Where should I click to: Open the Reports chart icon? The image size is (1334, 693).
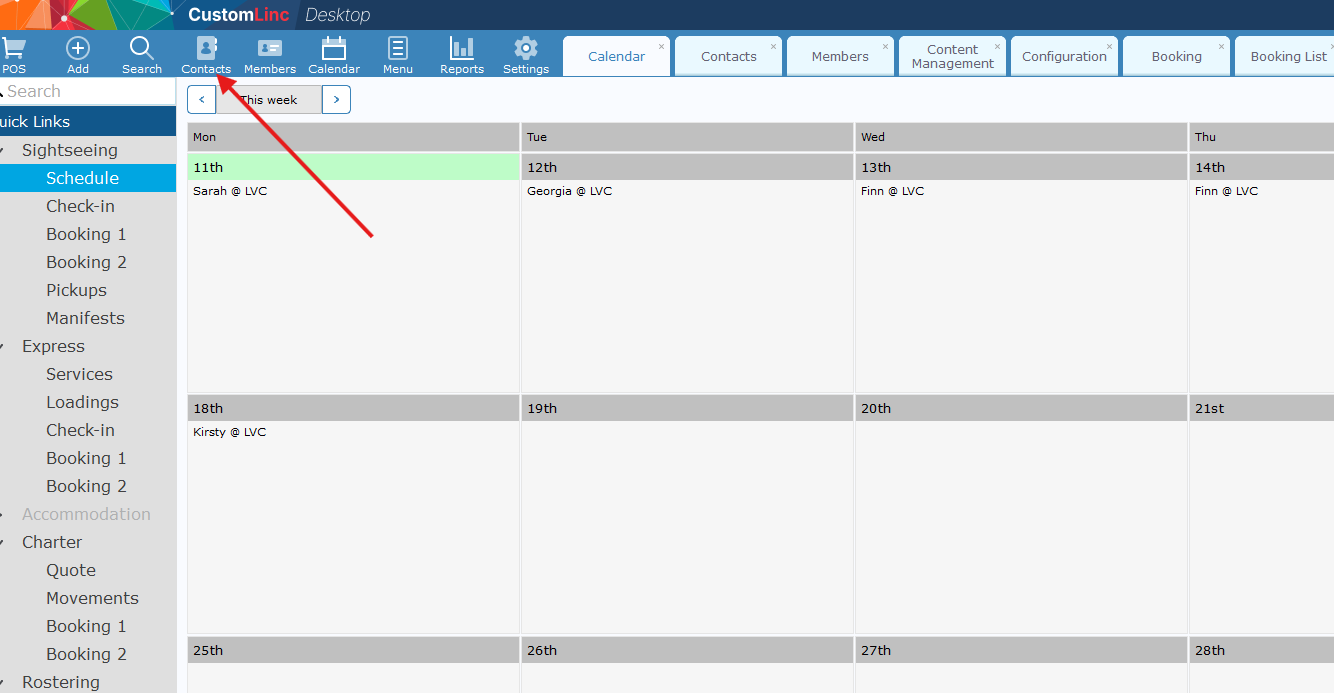tap(462, 54)
